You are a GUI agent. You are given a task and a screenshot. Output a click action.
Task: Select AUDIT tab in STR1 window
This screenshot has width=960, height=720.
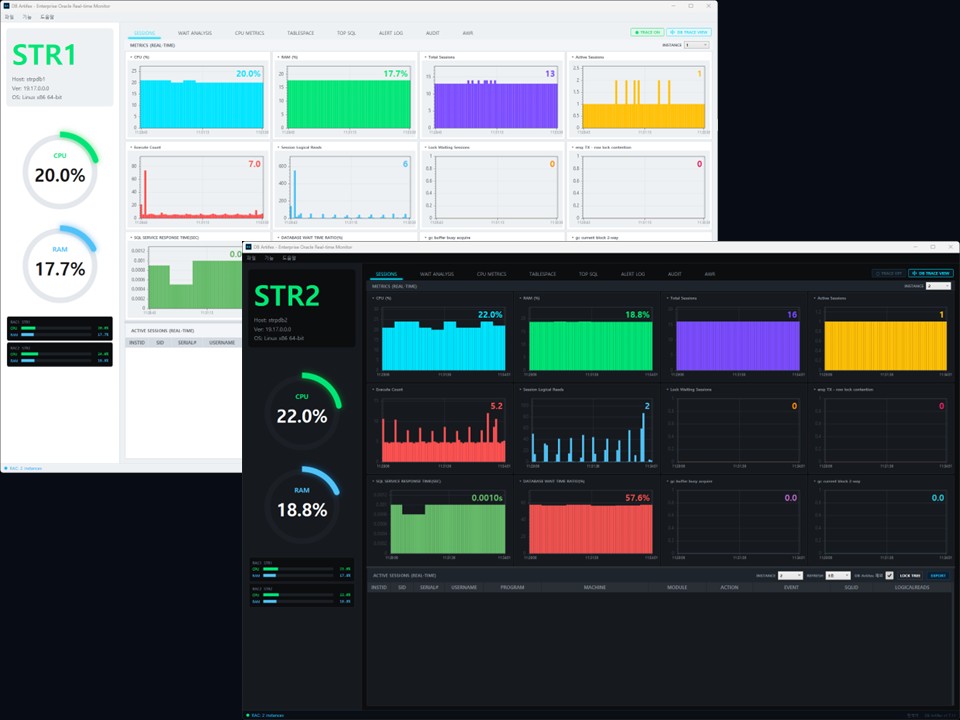point(433,33)
